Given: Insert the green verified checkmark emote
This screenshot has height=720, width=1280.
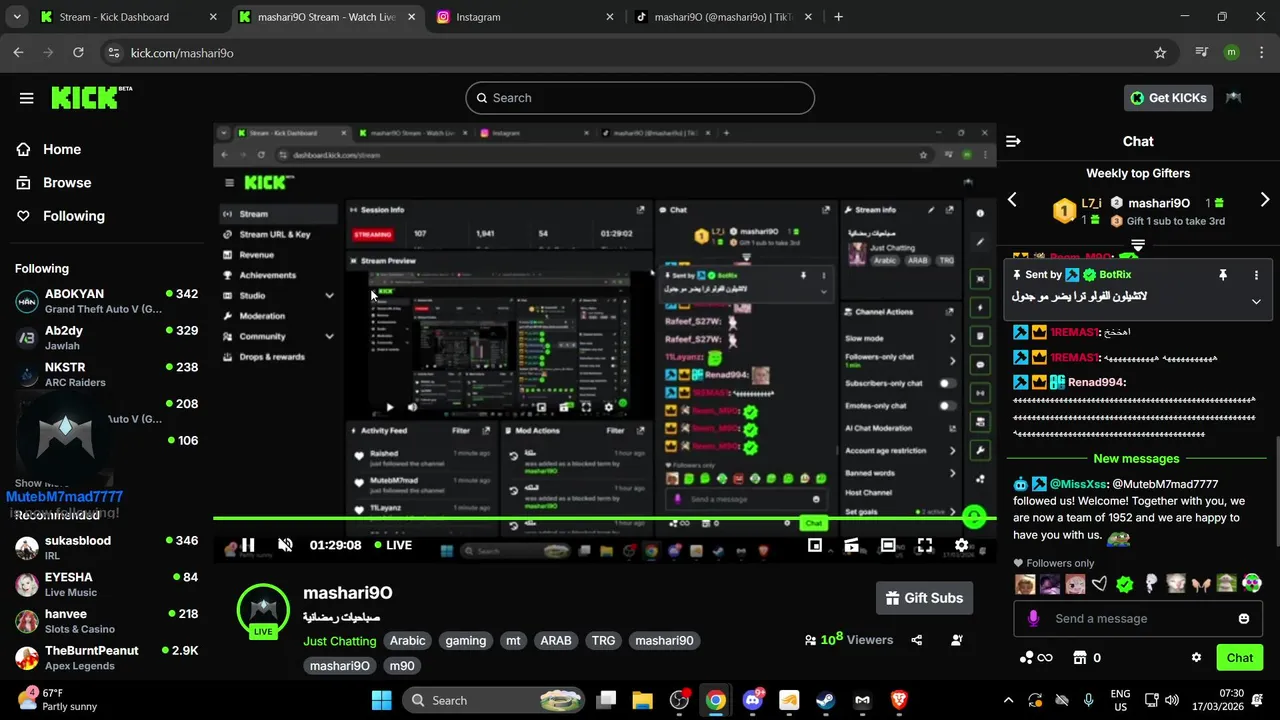Looking at the screenshot, I should [1125, 584].
